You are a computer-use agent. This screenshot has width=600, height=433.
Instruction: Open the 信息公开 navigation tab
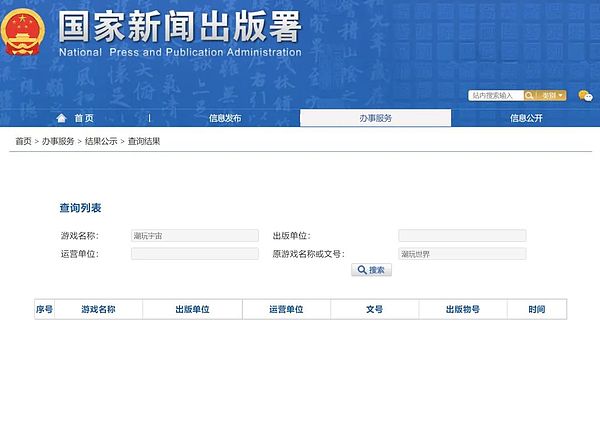tap(526, 118)
